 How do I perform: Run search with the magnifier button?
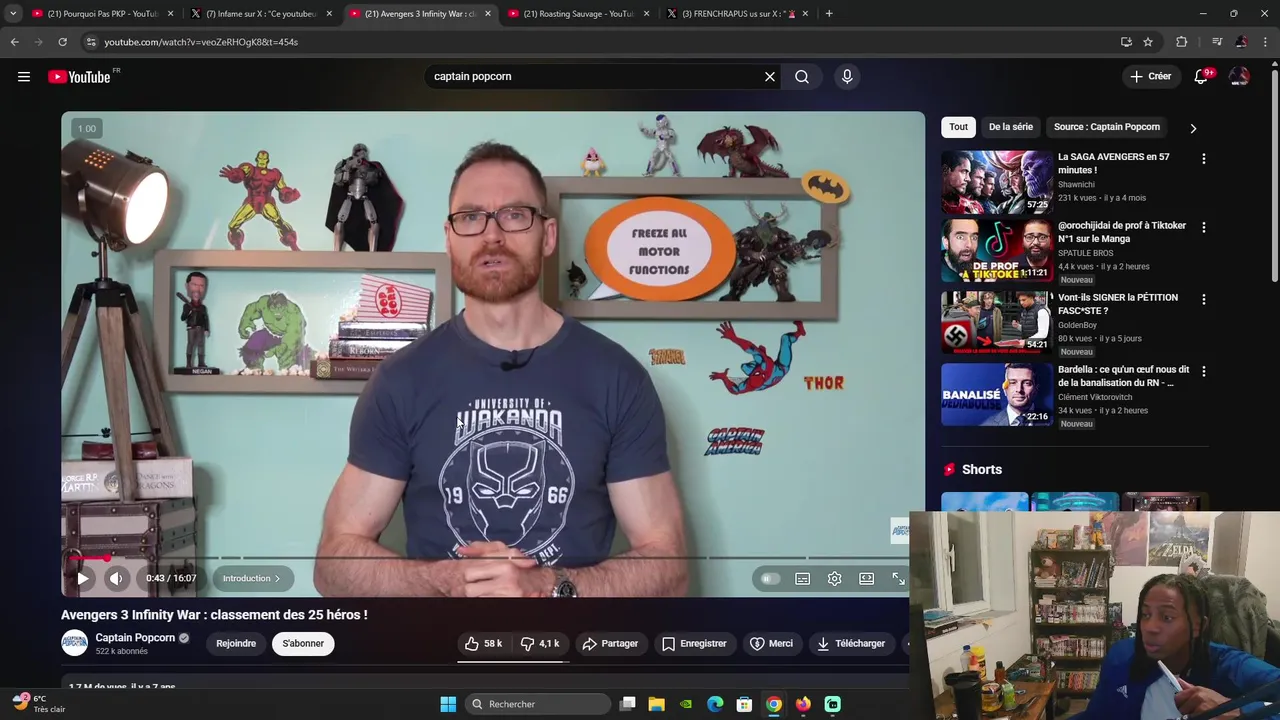[x=802, y=77]
